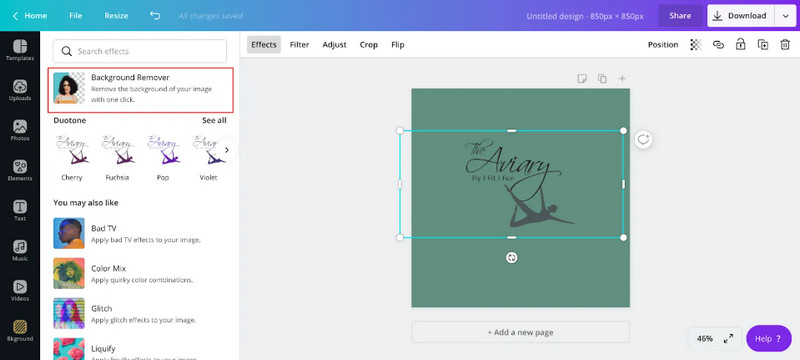Open the download options dropdown arrow
The width and height of the screenshot is (800, 360).
click(785, 16)
